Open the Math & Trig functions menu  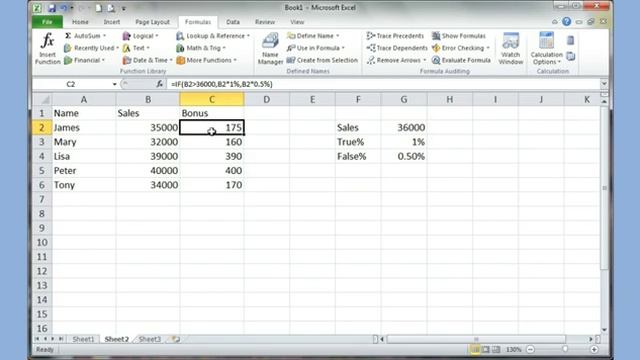pos(201,48)
